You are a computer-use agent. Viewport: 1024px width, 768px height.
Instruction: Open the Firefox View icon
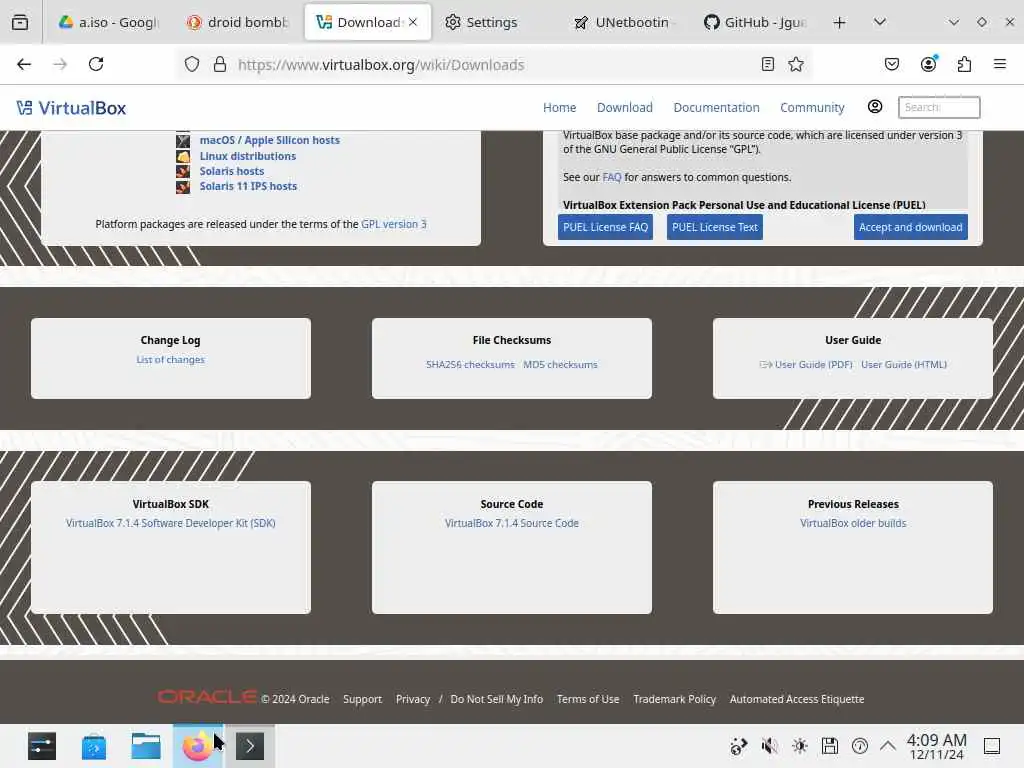(20, 22)
